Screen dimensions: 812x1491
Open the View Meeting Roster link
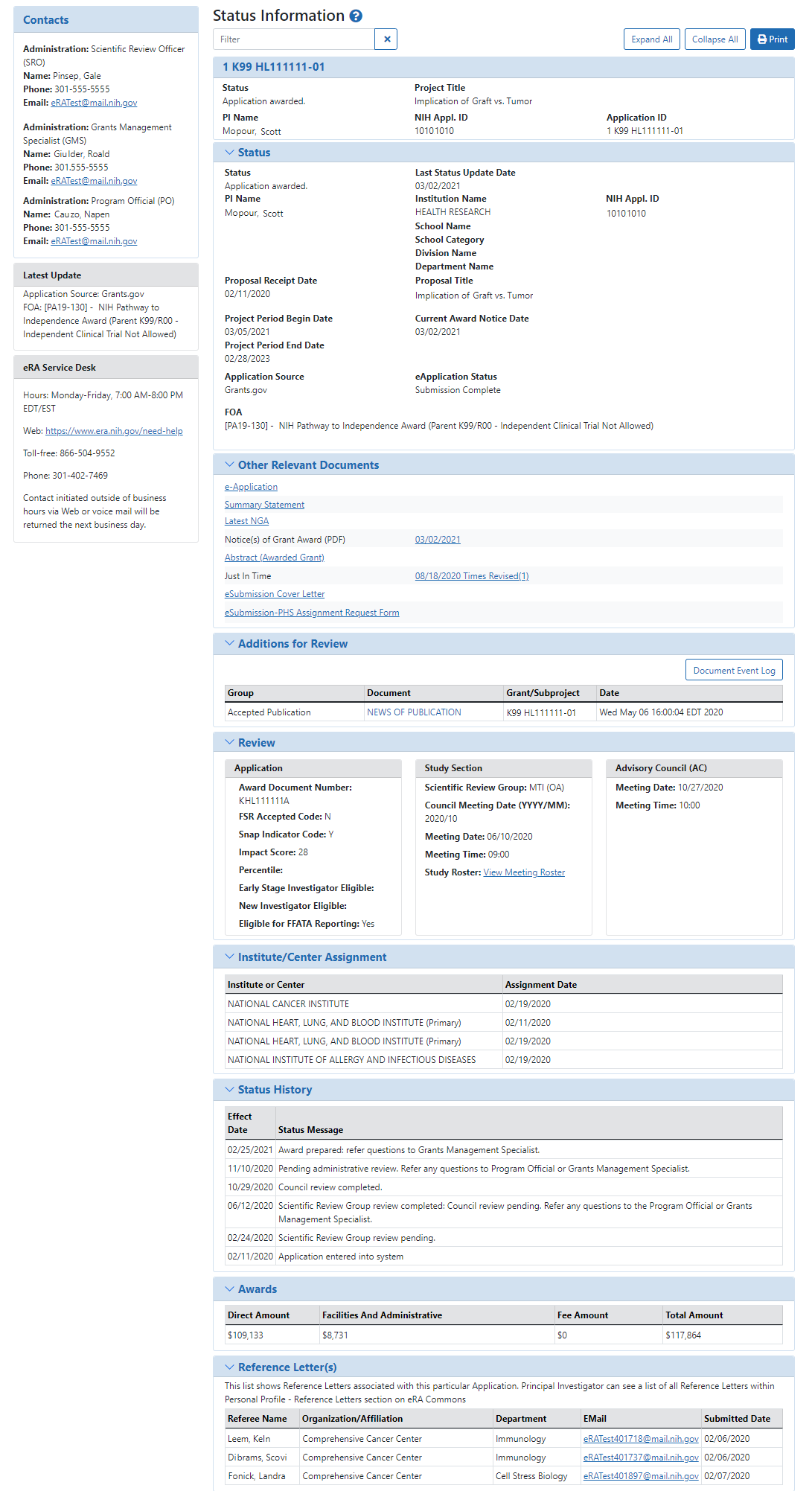pyautogui.click(x=524, y=872)
